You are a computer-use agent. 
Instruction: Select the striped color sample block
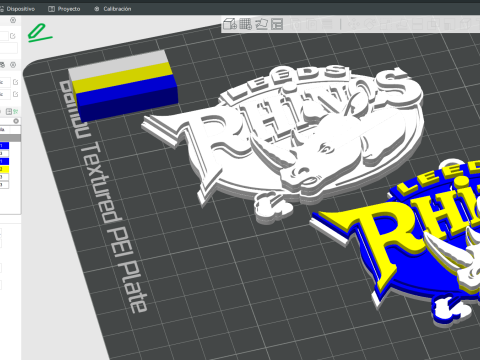point(123,86)
